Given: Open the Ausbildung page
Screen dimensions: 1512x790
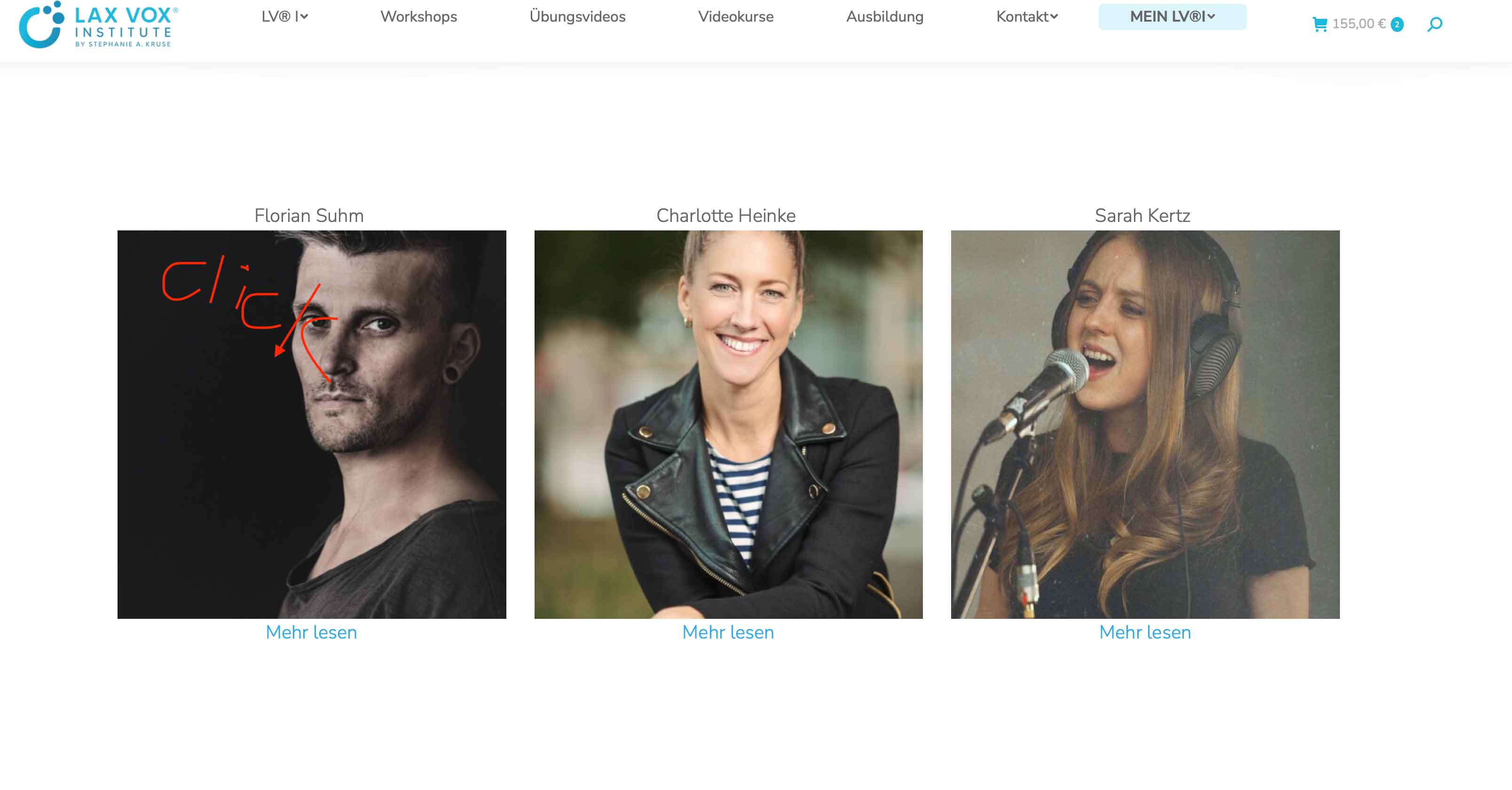Looking at the screenshot, I should [884, 16].
